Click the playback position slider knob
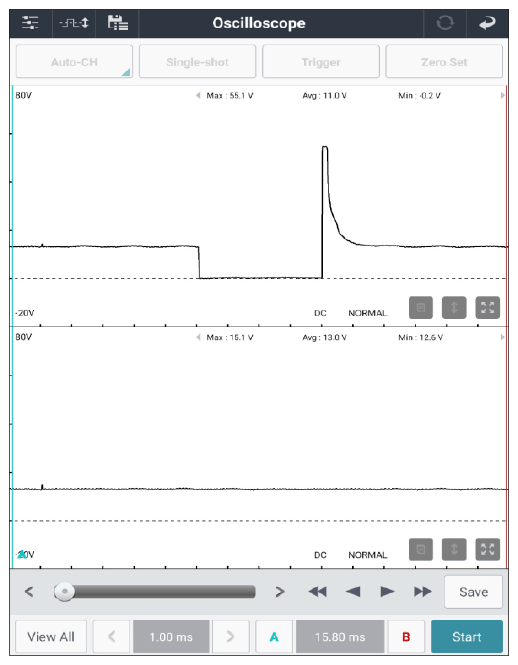The width and height of the screenshot is (518, 665). coord(64,591)
